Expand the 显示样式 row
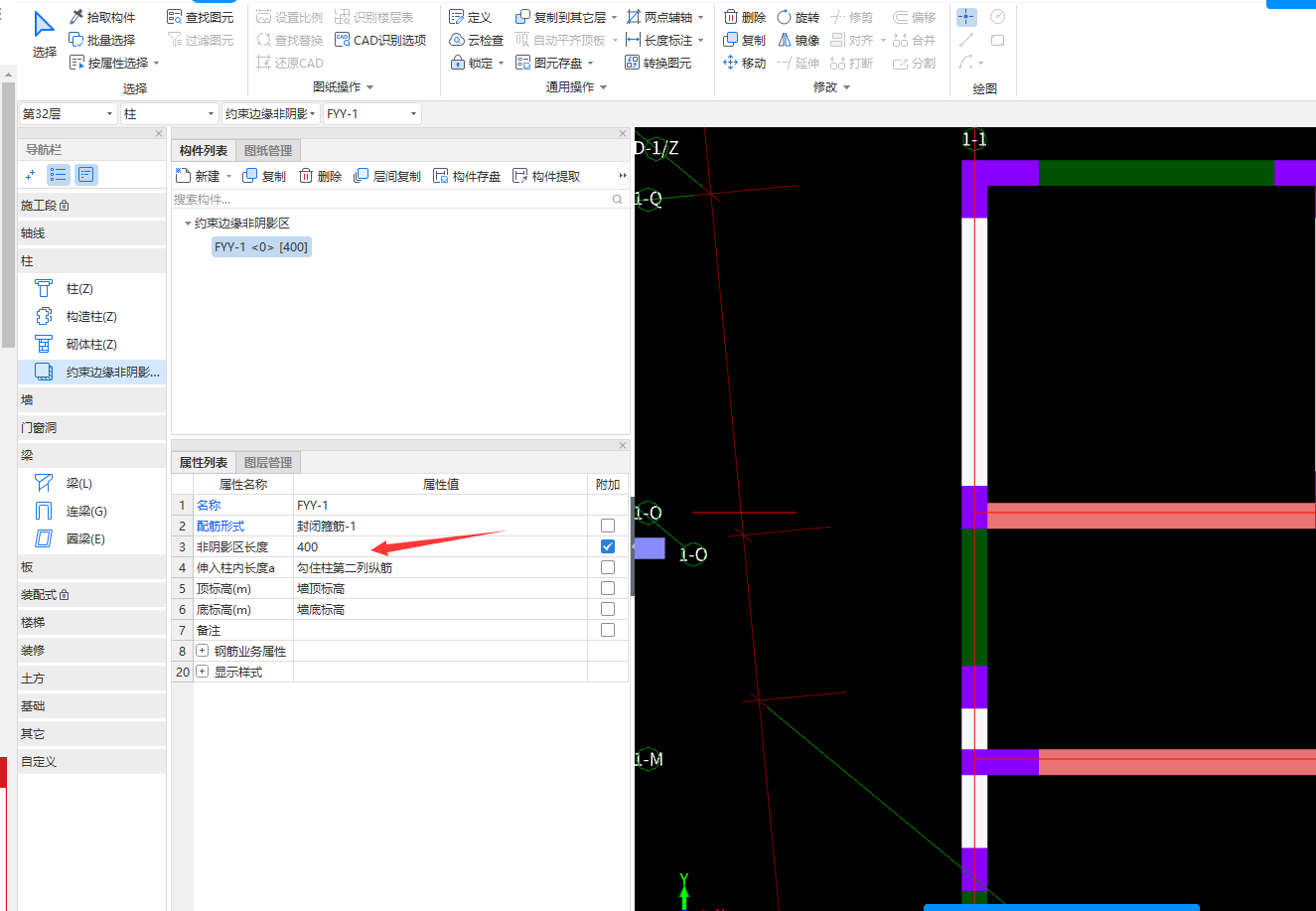 (203, 672)
